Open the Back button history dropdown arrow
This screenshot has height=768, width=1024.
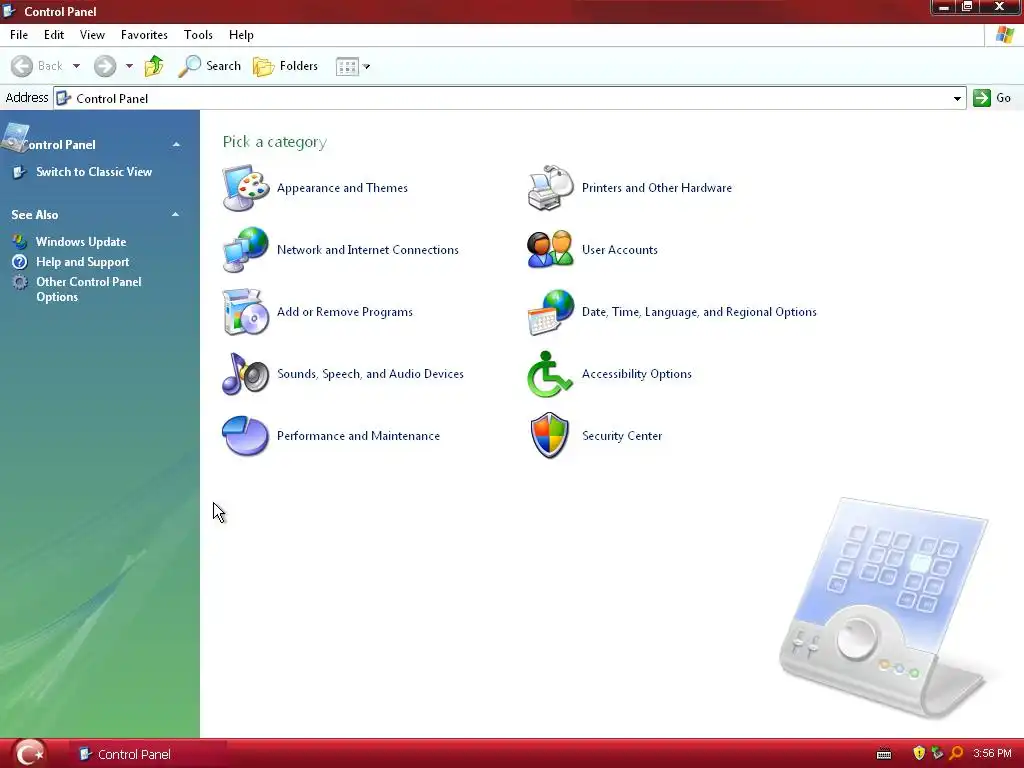[x=76, y=66]
